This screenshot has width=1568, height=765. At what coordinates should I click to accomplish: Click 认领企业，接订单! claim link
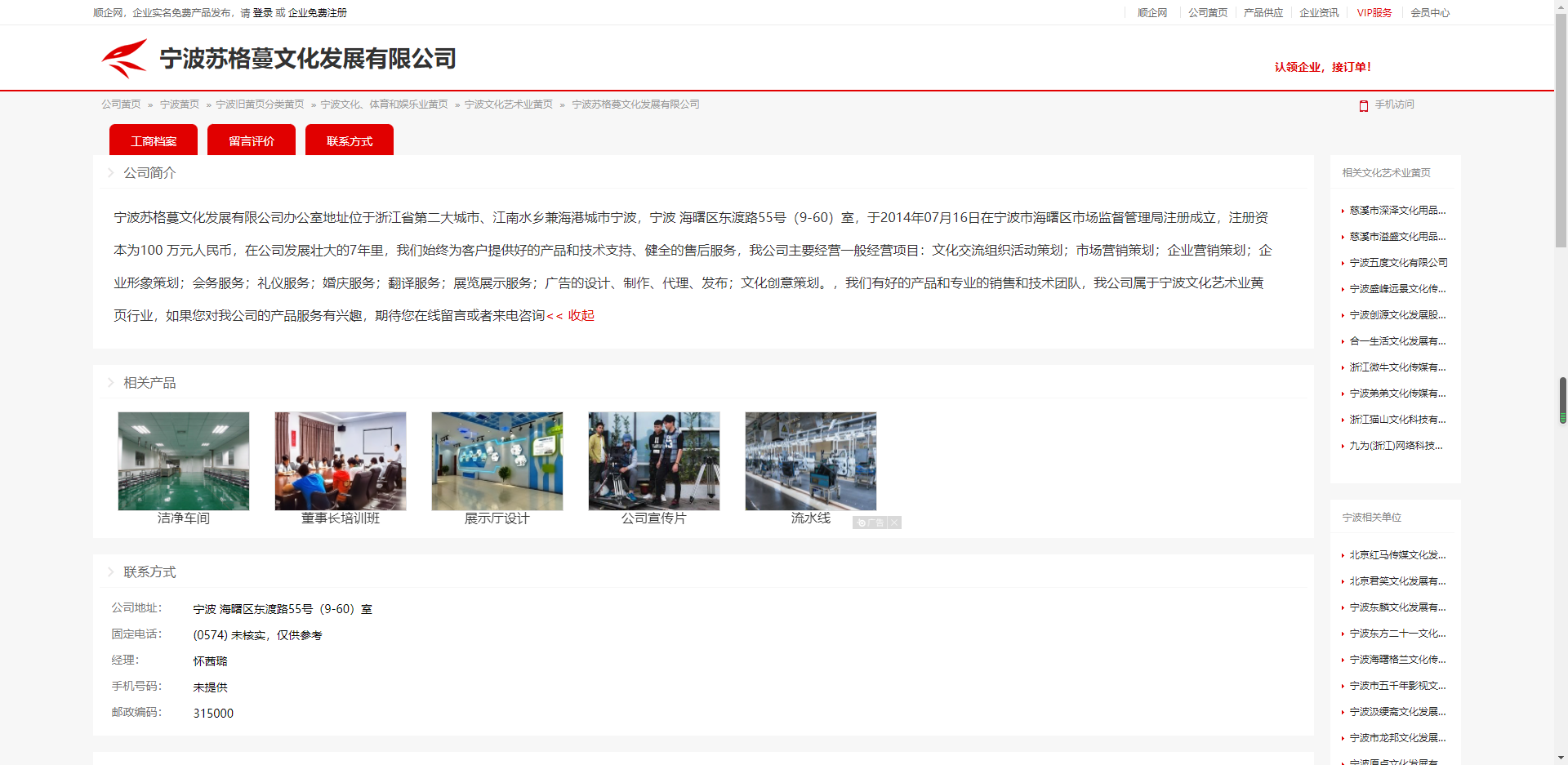[x=1323, y=67]
